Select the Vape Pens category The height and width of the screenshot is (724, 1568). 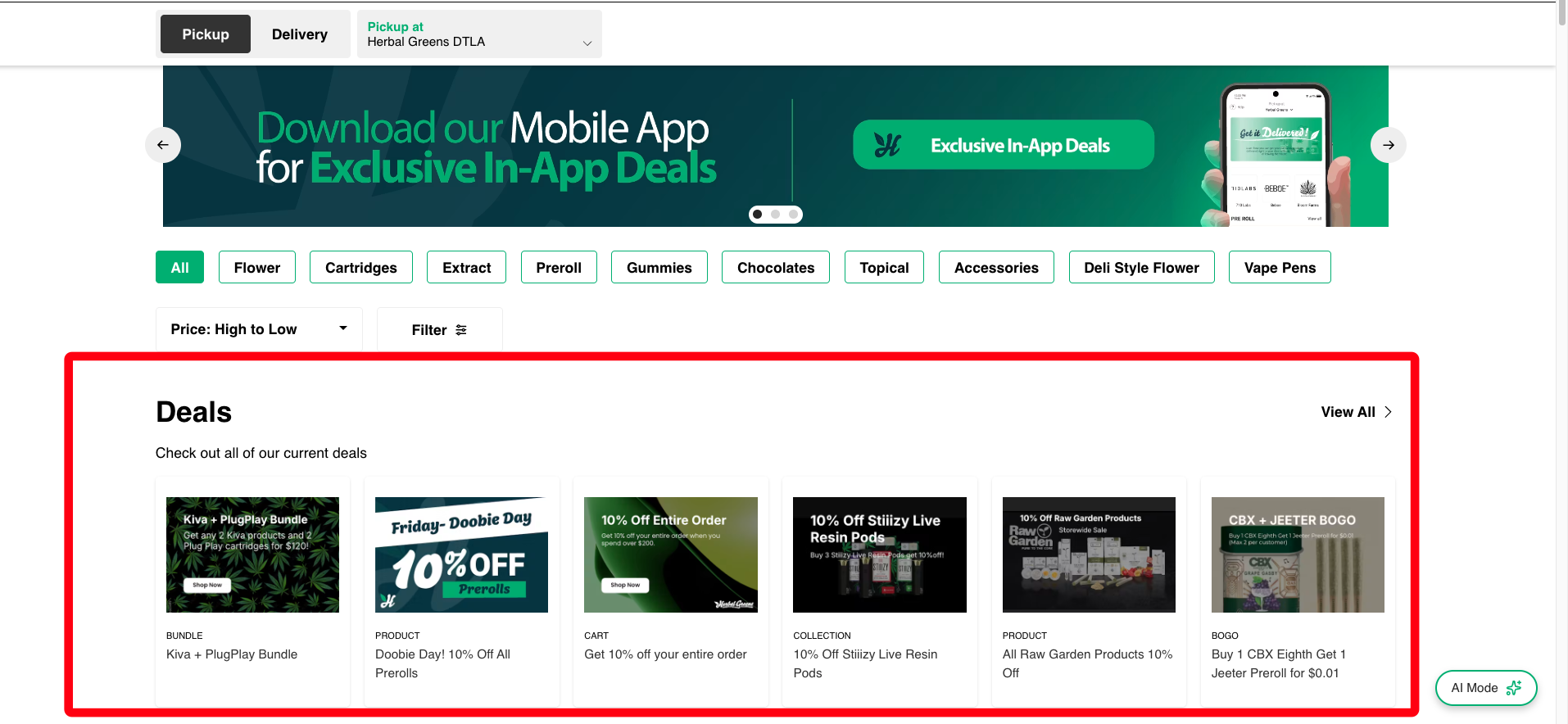[1280, 267]
